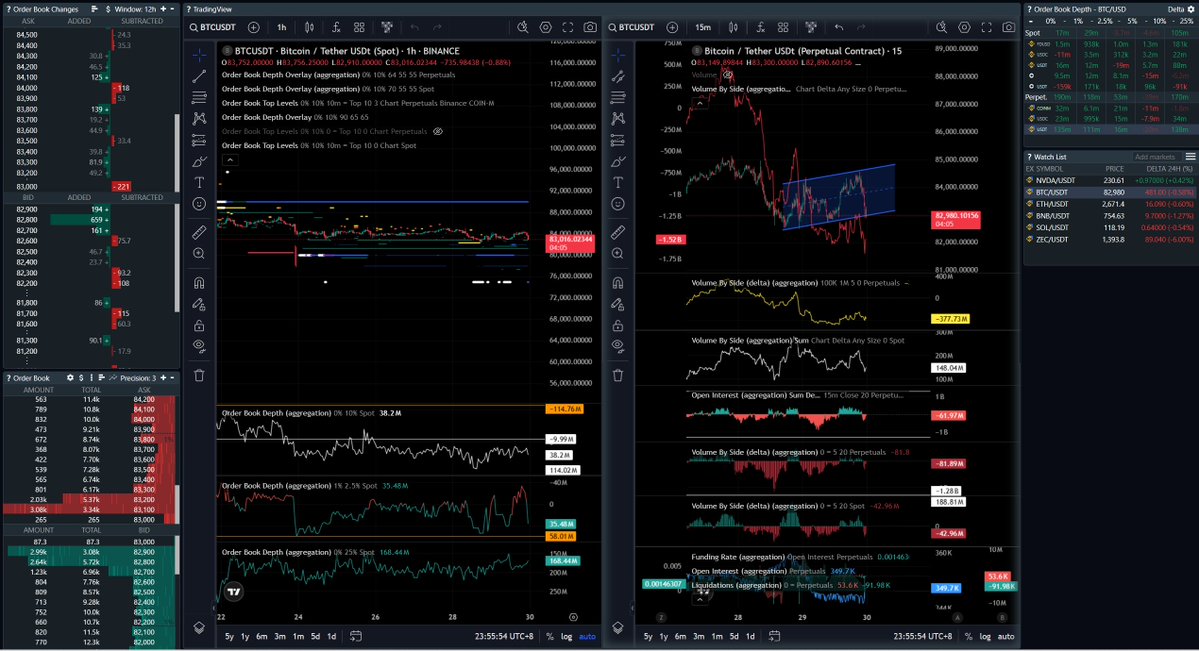The image size is (1199, 651).
Task: Open Delta mode dropdown in Order Book Depth
Action: click(1175, 9)
